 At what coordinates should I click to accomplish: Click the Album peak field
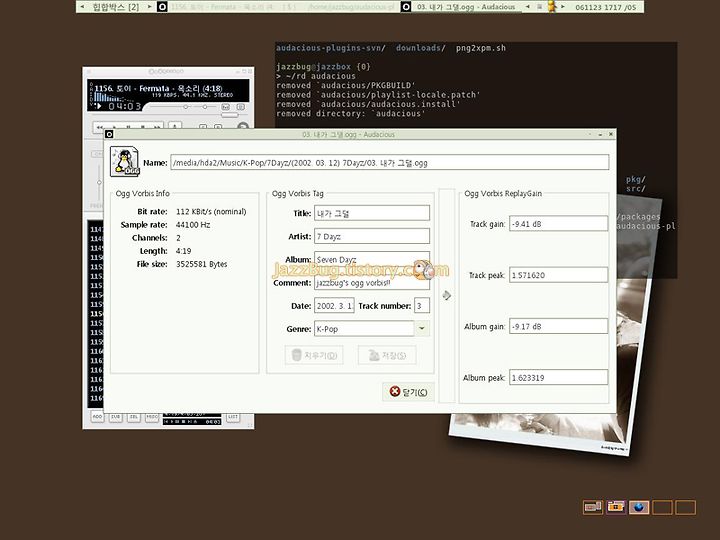558,377
